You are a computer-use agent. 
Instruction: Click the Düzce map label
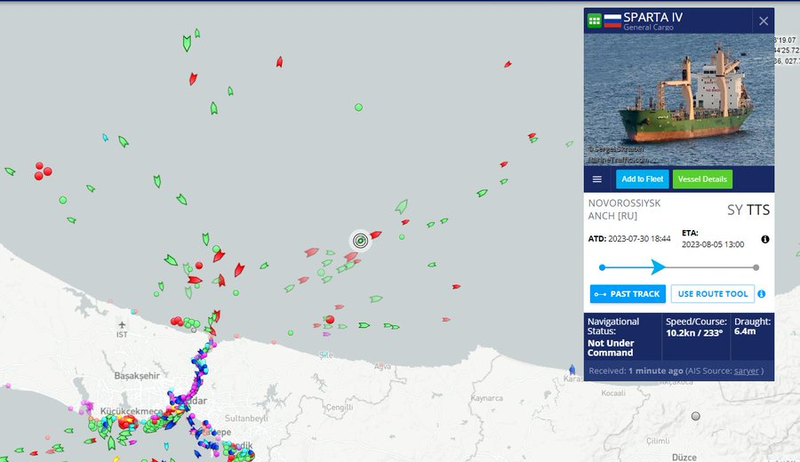click(684, 457)
